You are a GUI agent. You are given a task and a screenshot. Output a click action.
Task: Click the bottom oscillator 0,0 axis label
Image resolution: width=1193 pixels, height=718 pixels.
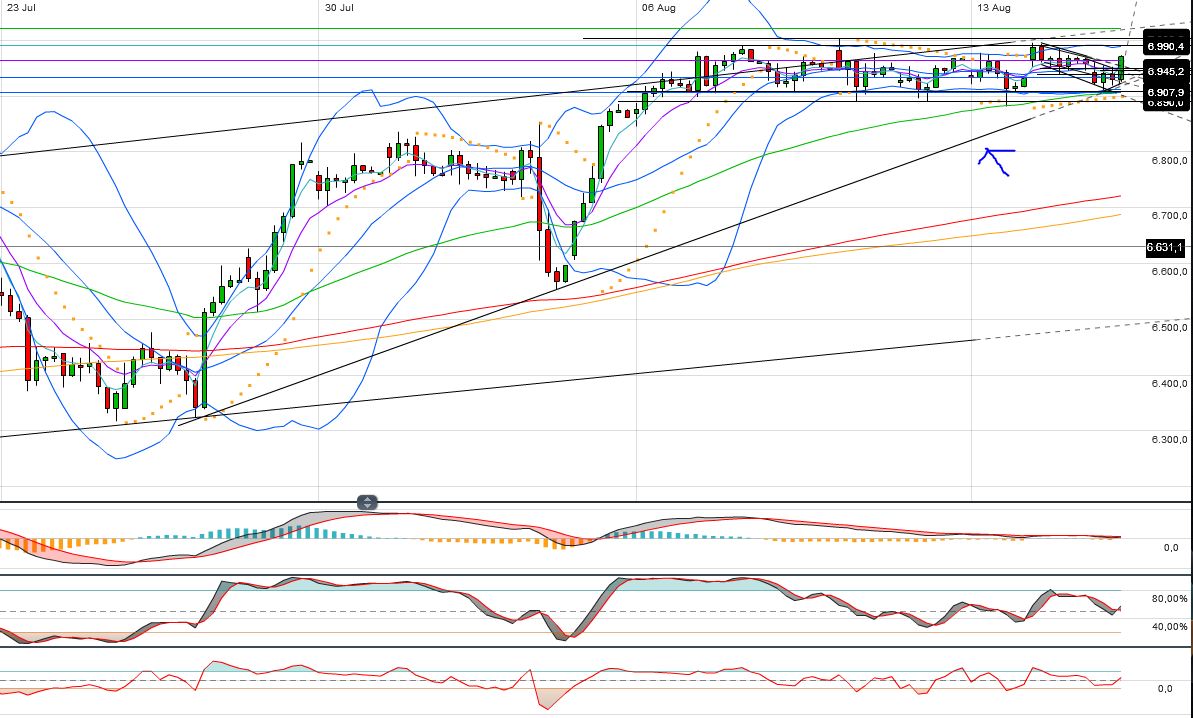coord(1165,689)
